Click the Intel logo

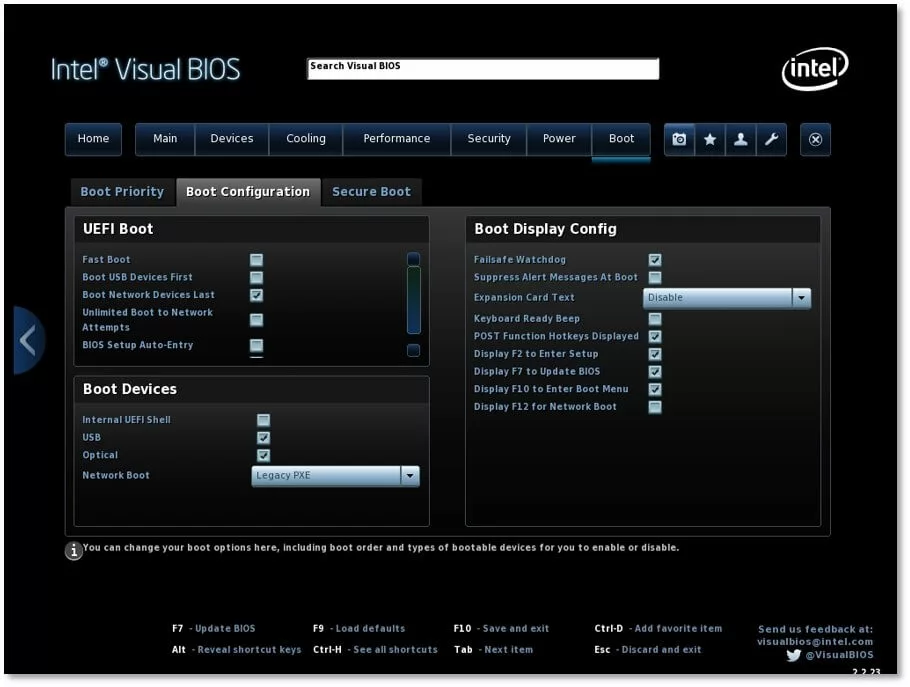pos(814,69)
